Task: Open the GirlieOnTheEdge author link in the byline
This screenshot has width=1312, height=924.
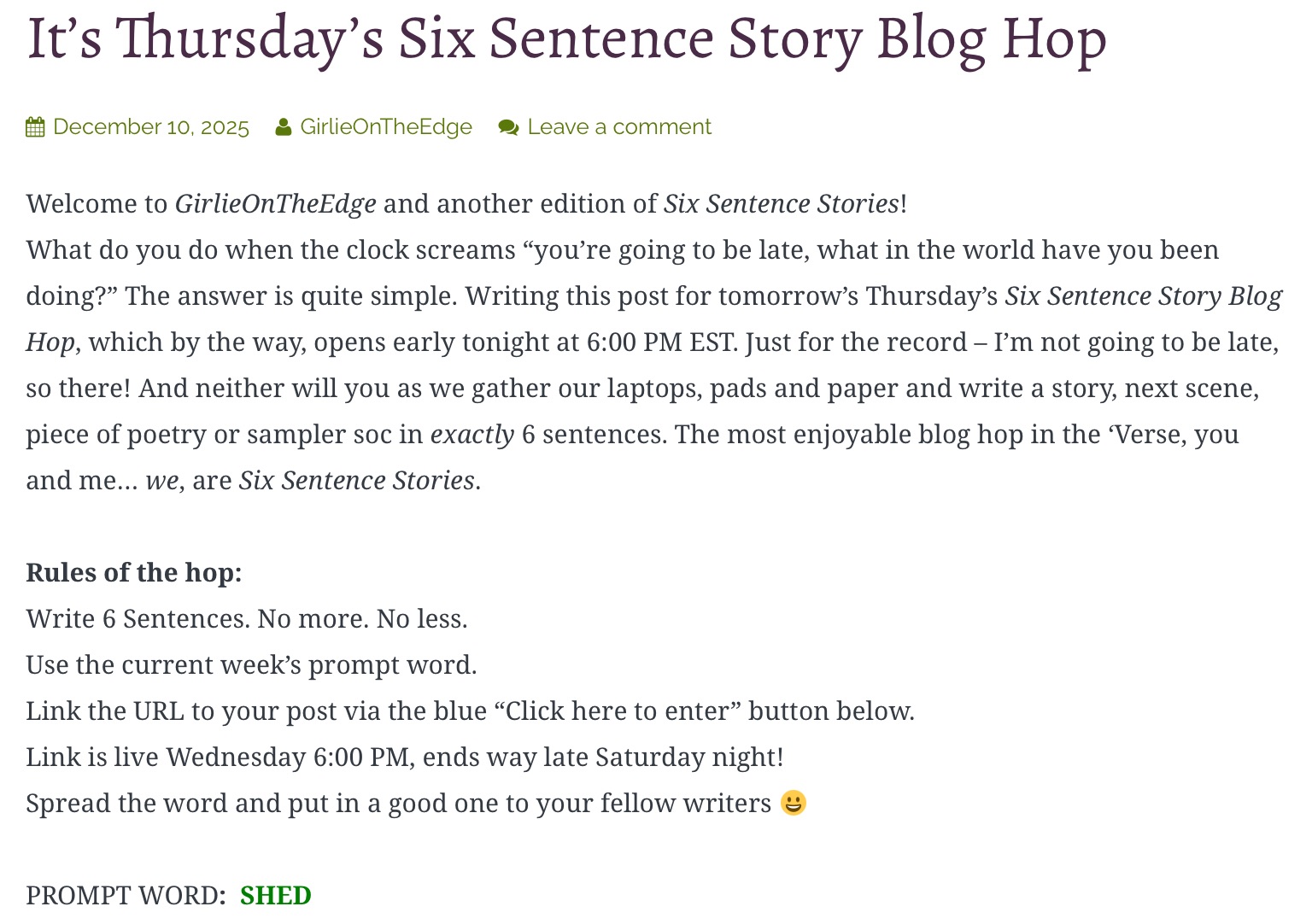Action: point(385,127)
